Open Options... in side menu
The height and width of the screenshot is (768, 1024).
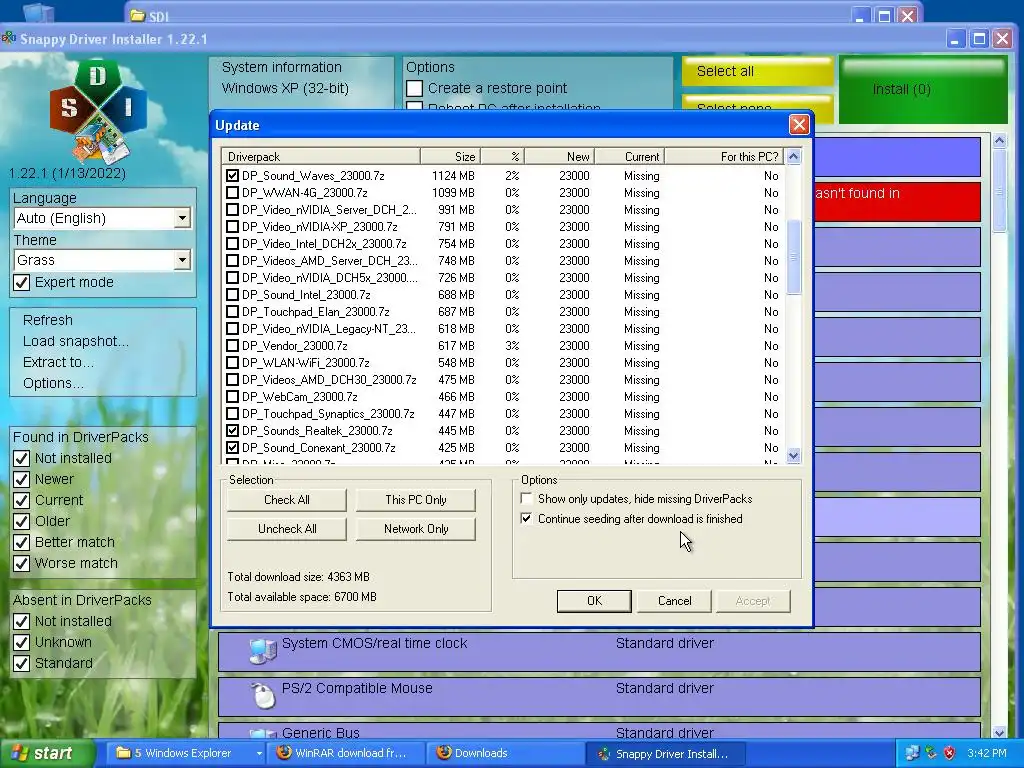[53, 383]
